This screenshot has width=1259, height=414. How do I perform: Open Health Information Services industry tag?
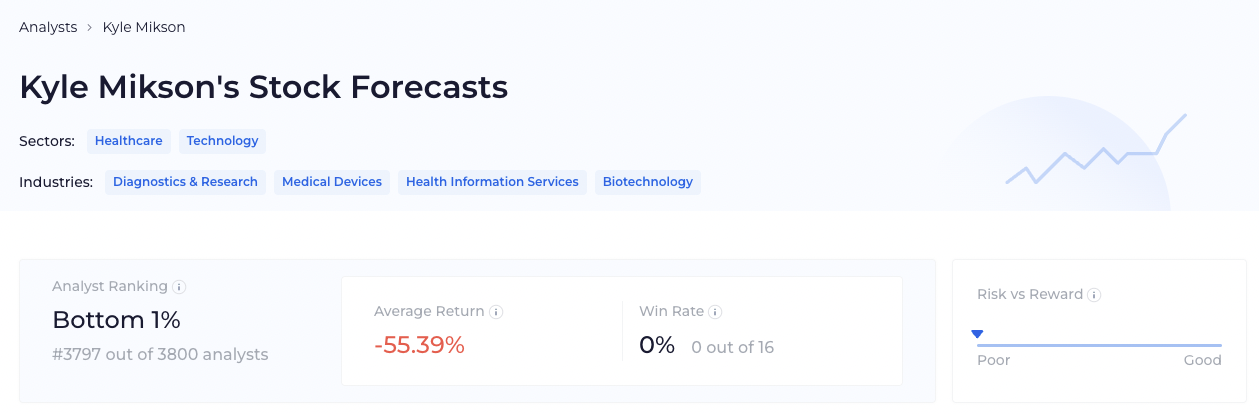(492, 182)
